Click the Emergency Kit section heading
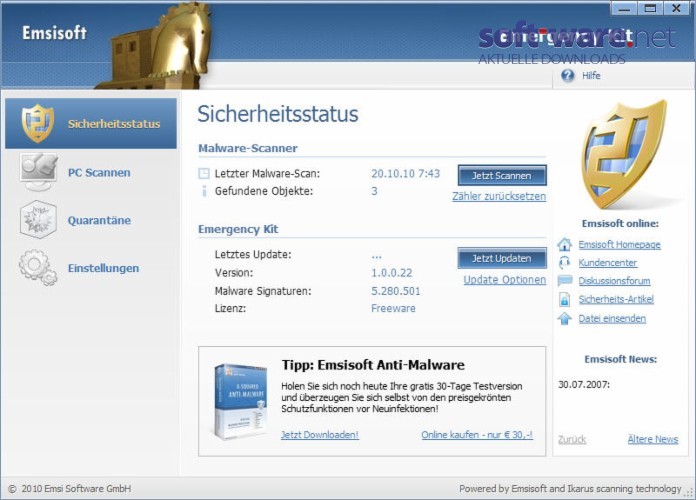The height and width of the screenshot is (500, 696). pyautogui.click(x=238, y=229)
